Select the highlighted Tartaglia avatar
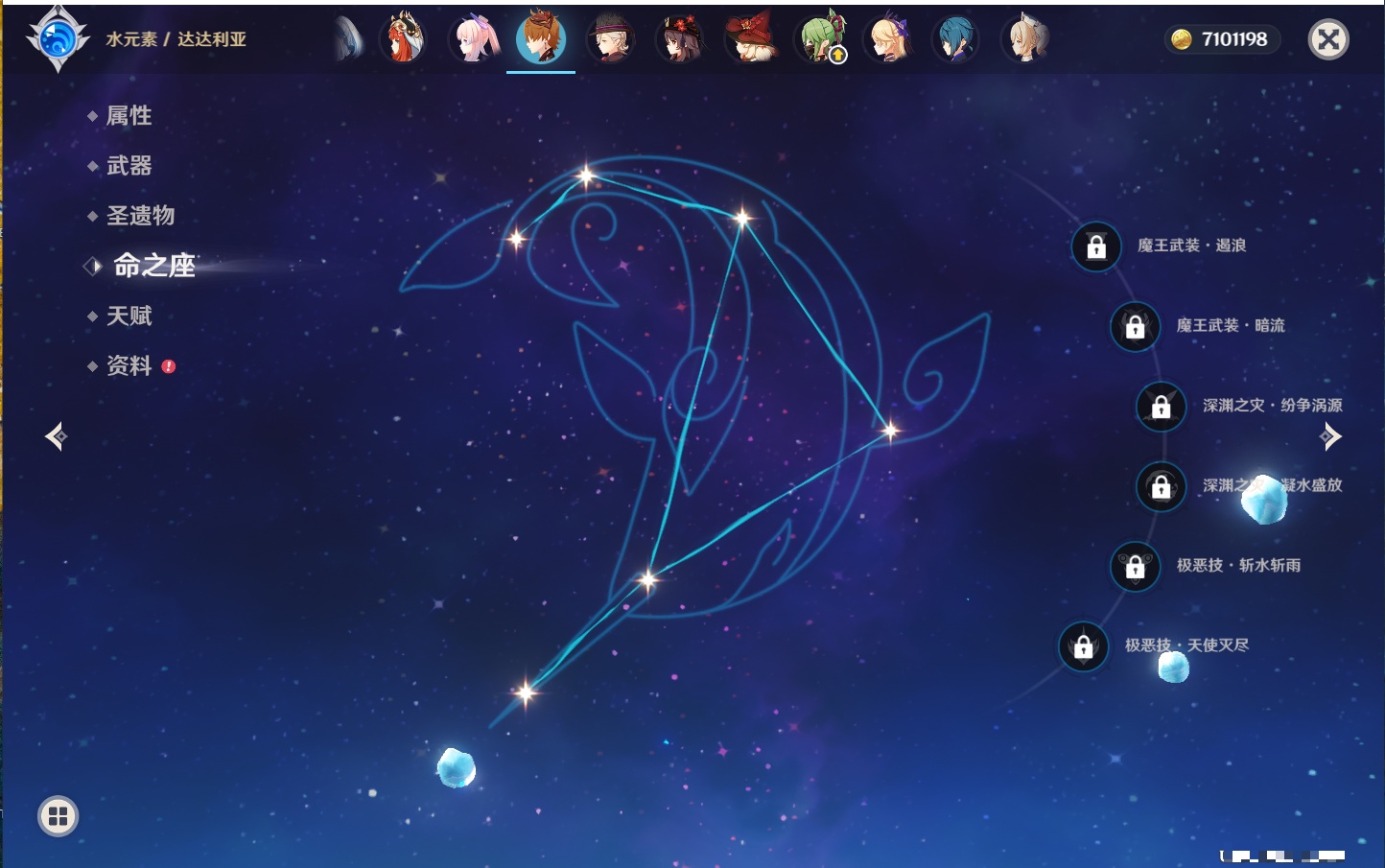1385x868 pixels. (x=541, y=39)
